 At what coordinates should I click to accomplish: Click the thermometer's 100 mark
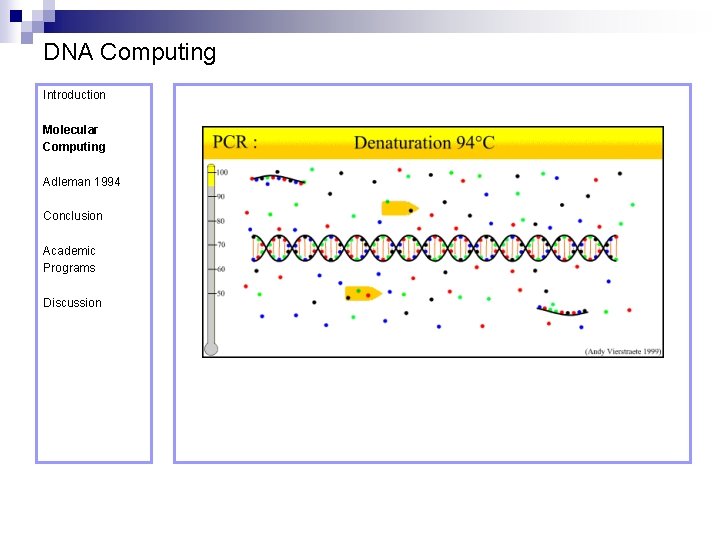[x=222, y=172]
